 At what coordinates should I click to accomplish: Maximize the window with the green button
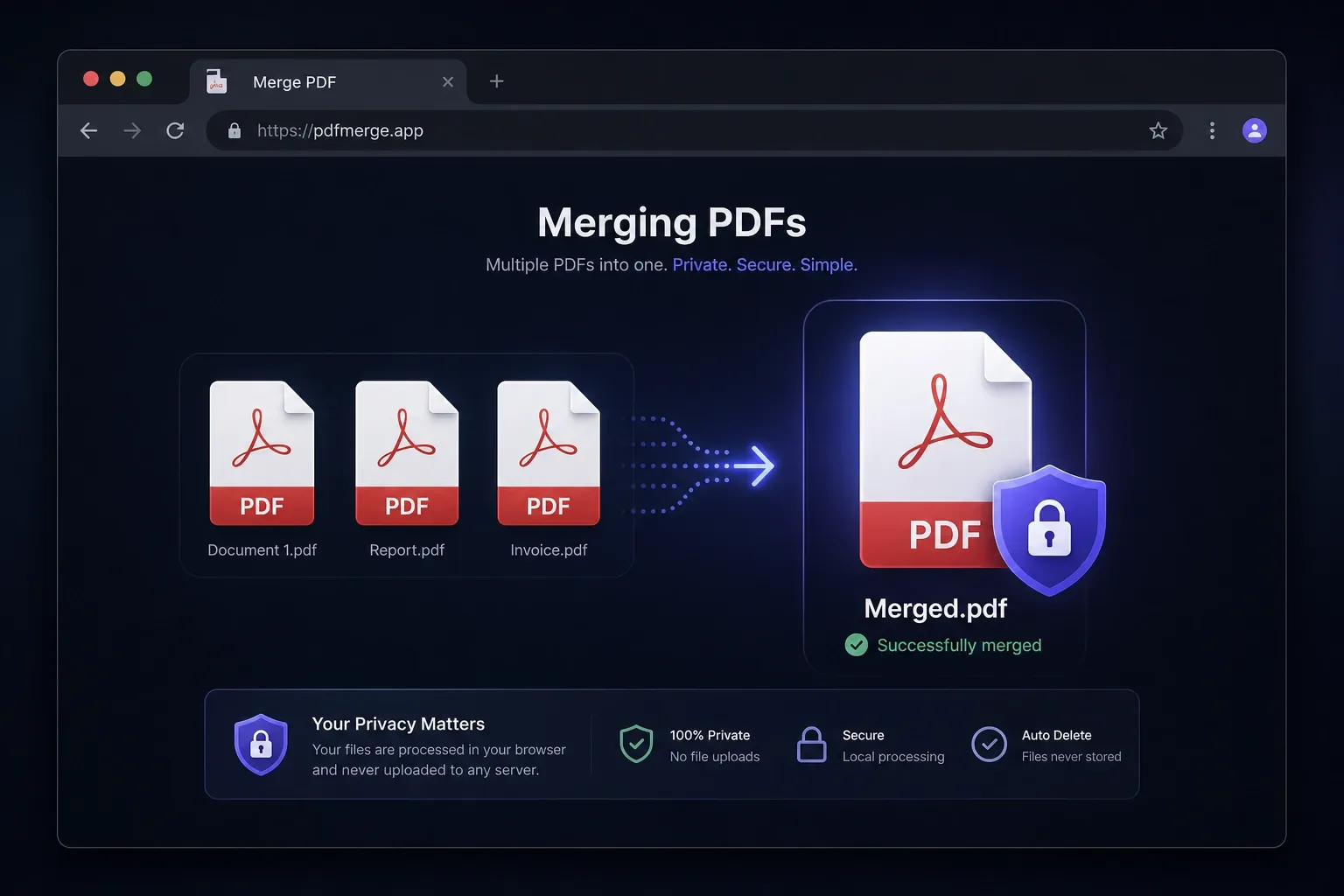click(x=144, y=79)
